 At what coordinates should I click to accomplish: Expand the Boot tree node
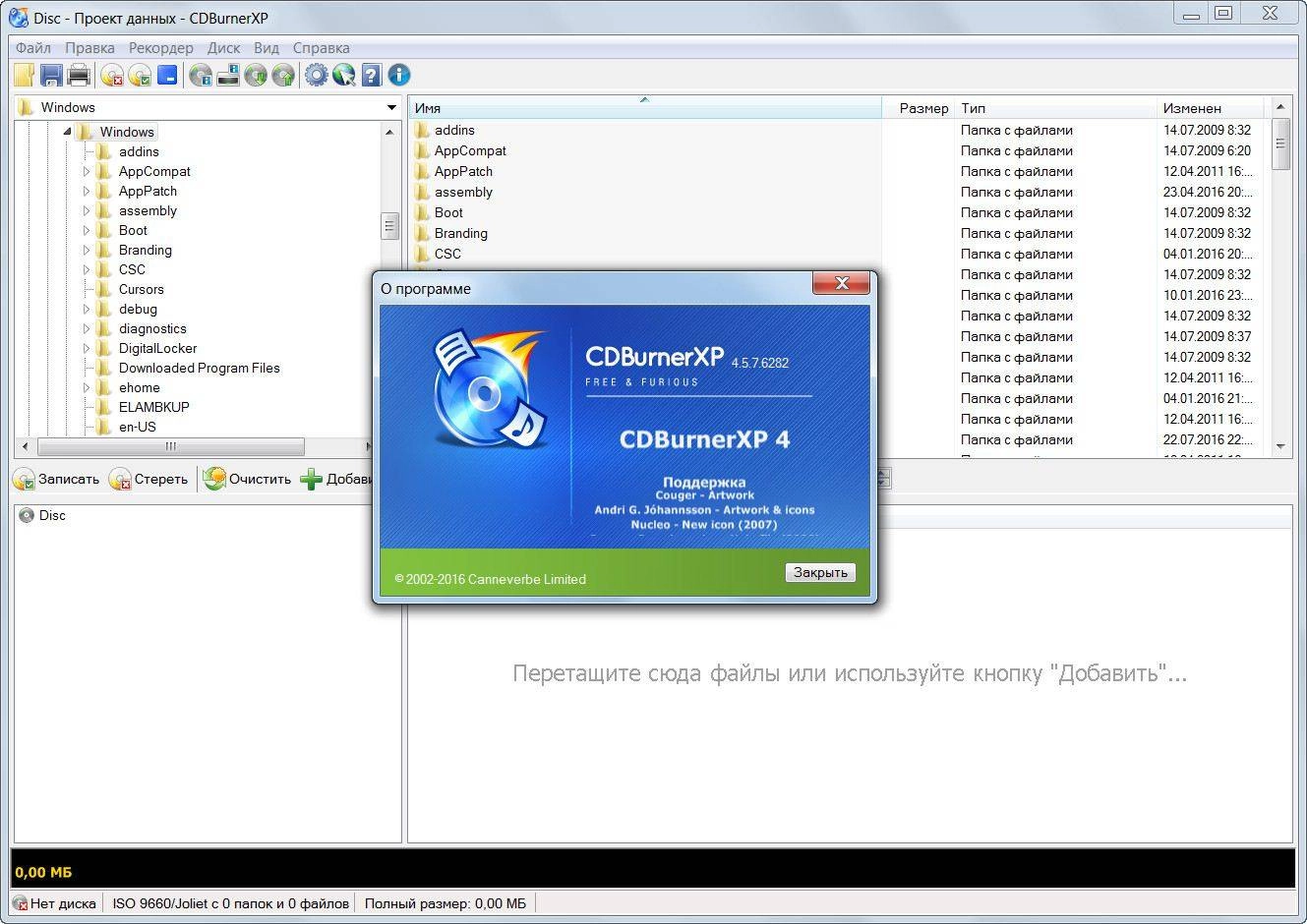(87, 230)
